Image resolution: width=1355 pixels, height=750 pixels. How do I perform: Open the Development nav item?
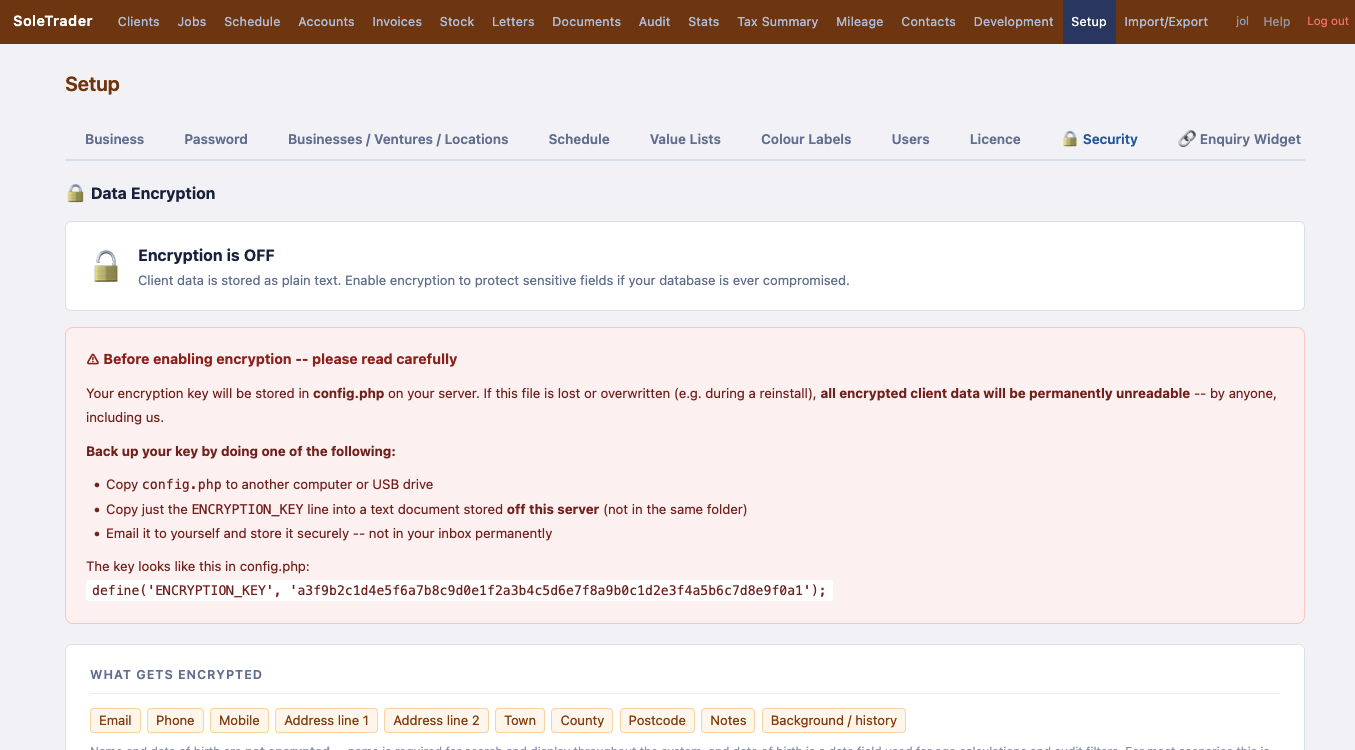tap(1013, 21)
